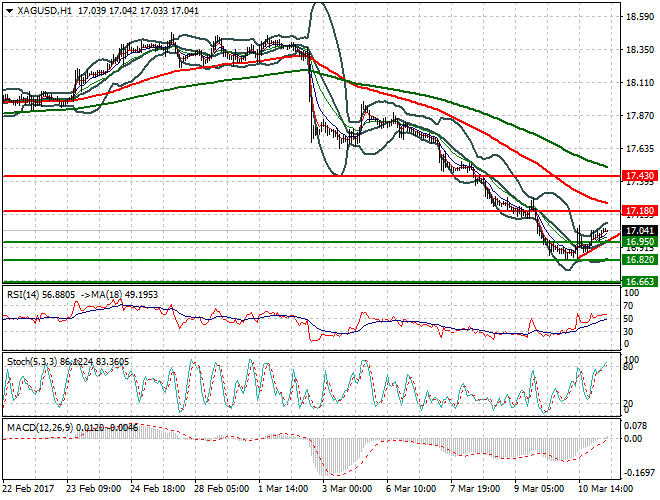This screenshot has height=500, width=660.
Task: Click the 7 Mar 19:00 time axis label
Action: [x=476, y=489]
